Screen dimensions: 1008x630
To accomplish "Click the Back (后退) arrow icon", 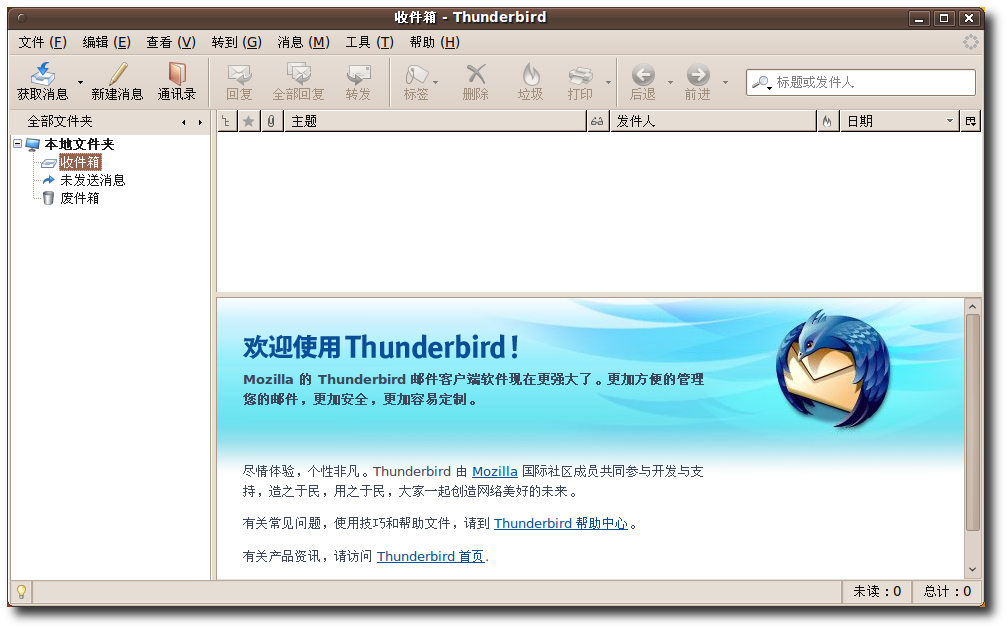I will click(643, 75).
